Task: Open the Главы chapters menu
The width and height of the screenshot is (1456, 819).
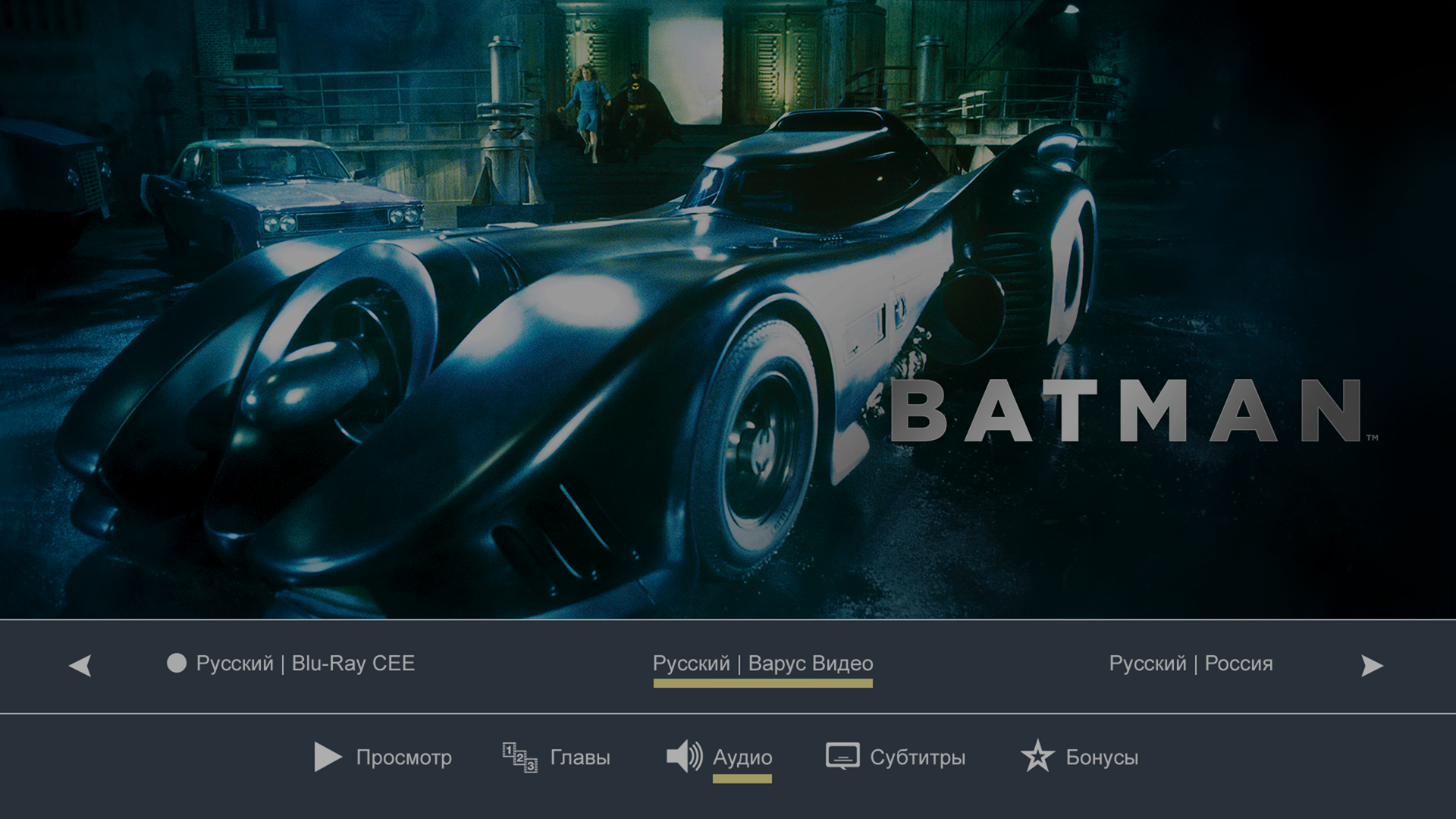Action: [x=580, y=758]
